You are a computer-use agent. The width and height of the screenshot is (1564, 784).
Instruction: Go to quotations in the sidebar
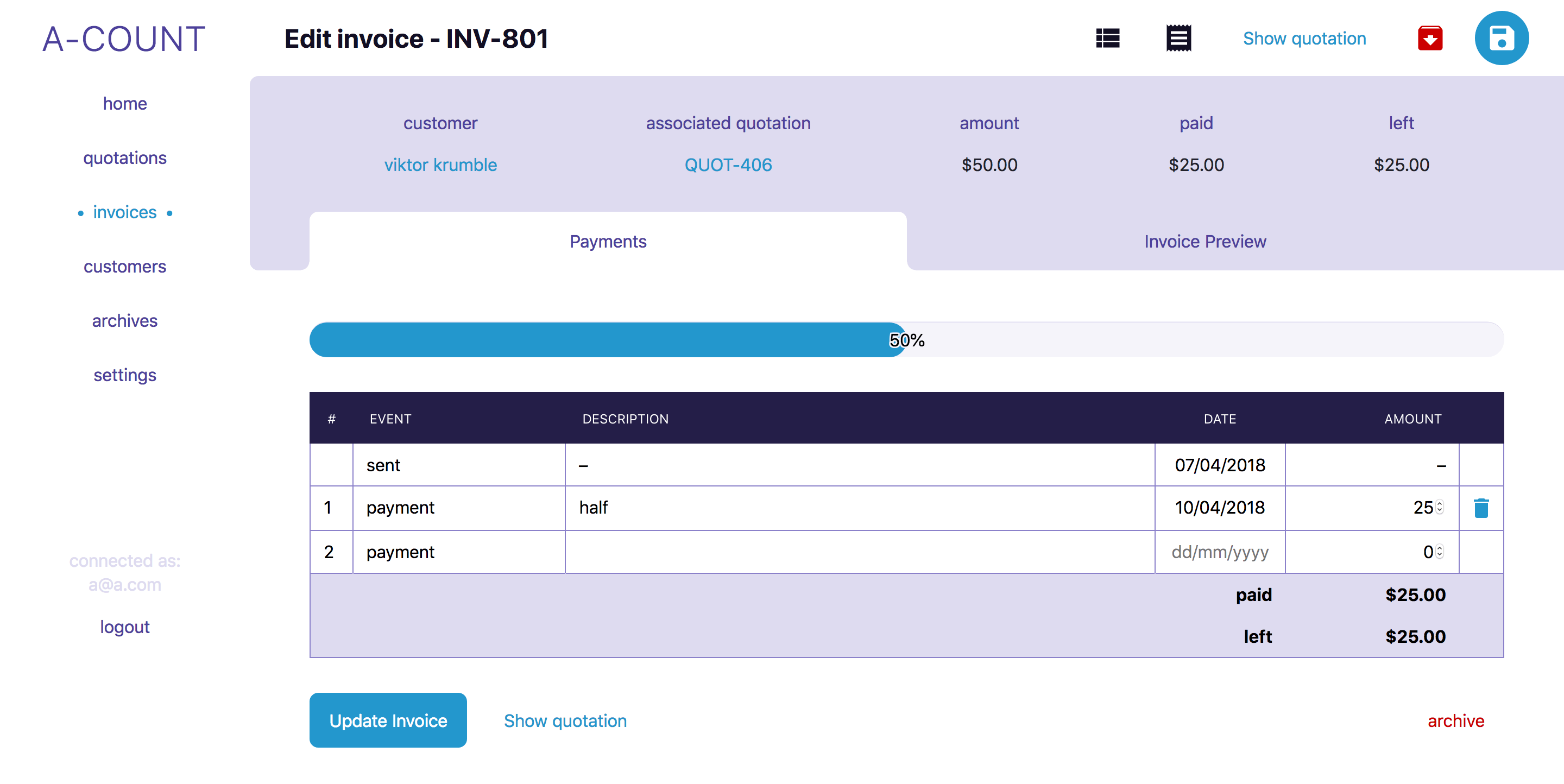click(124, 158)
